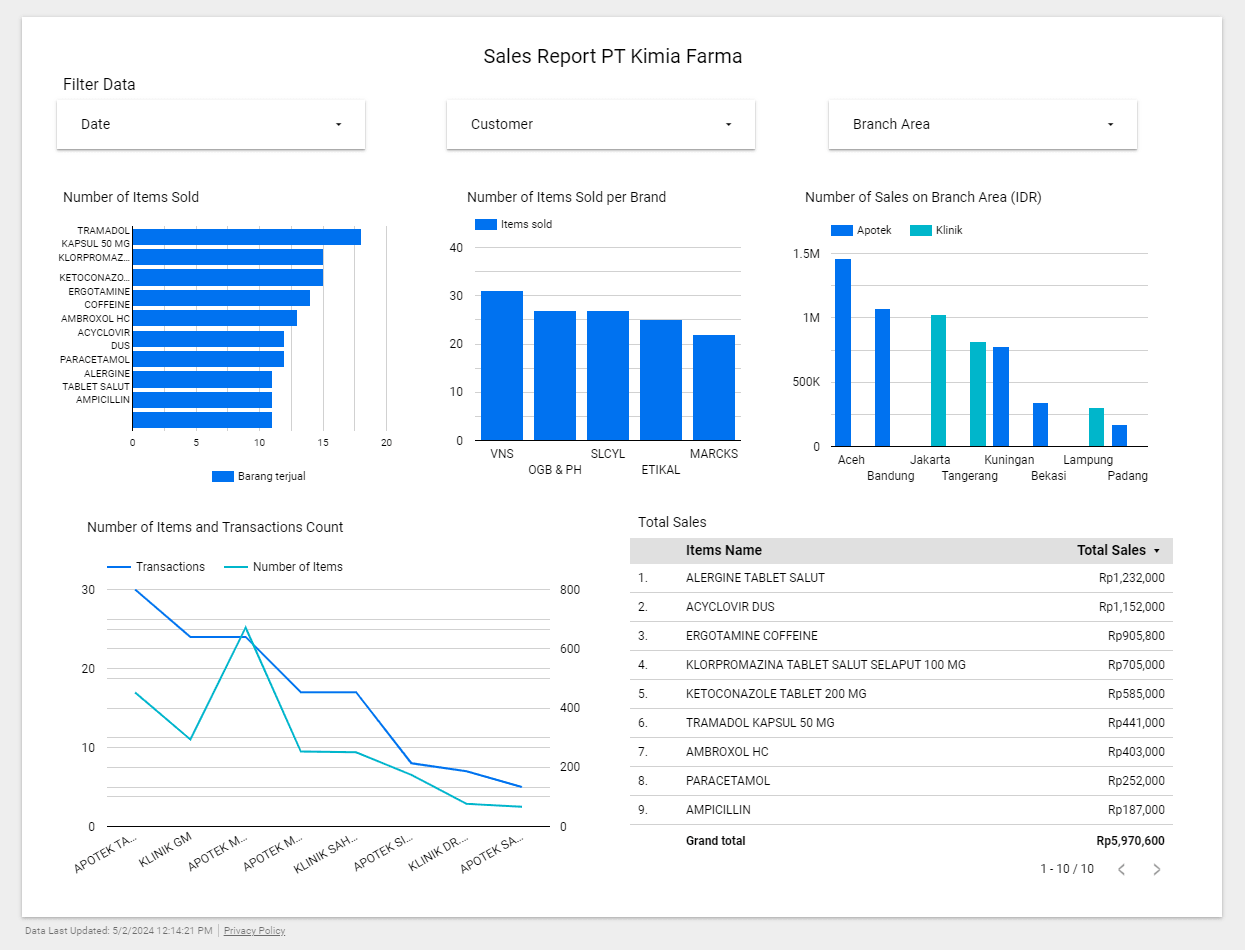Select the Kuningan Apotek bar
The height and width of the screenshot is (950, 1245).
[1001, 396]
